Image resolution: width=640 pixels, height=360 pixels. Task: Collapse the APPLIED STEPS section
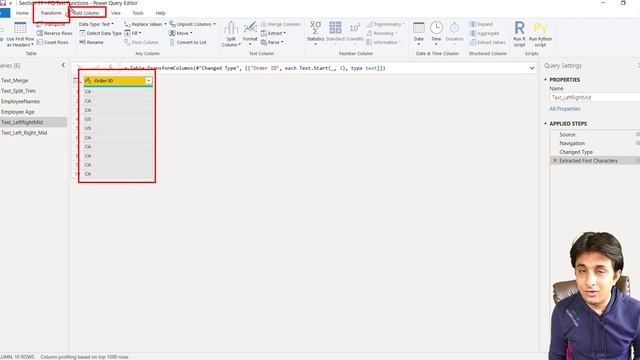point(545,123)
